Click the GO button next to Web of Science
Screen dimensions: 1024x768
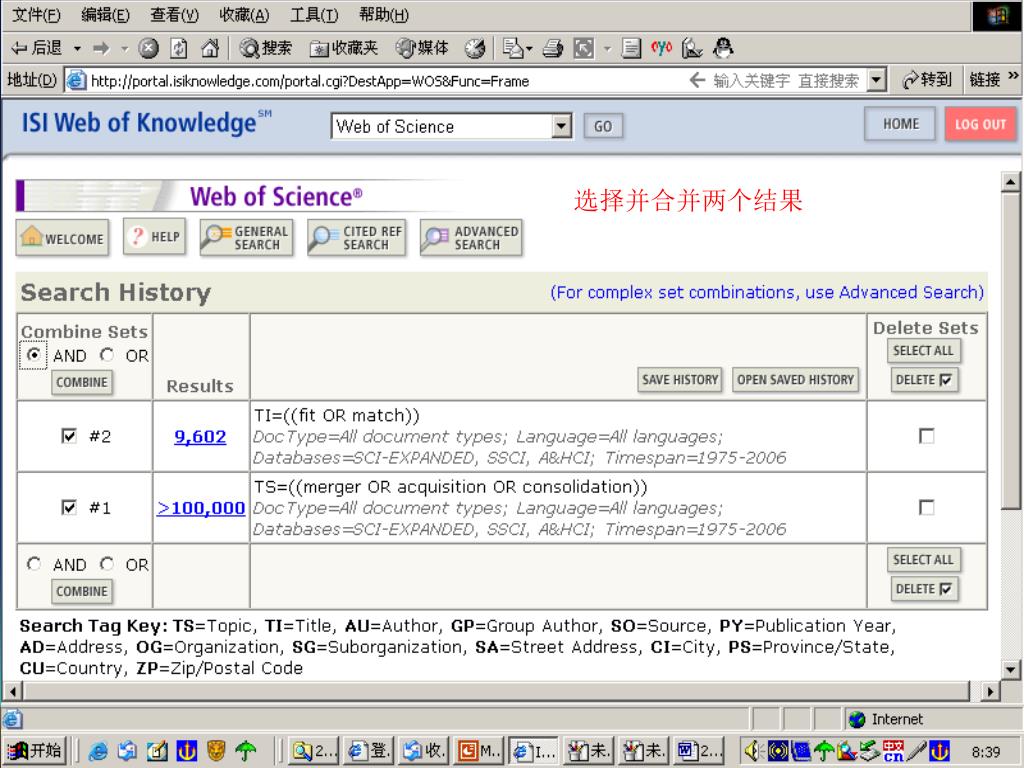point(603,126)
